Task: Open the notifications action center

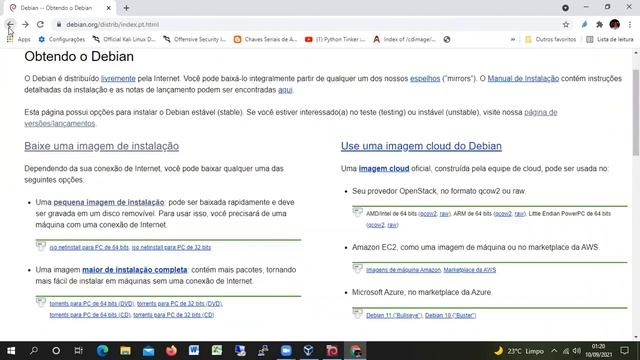Action: coord(624,351)
